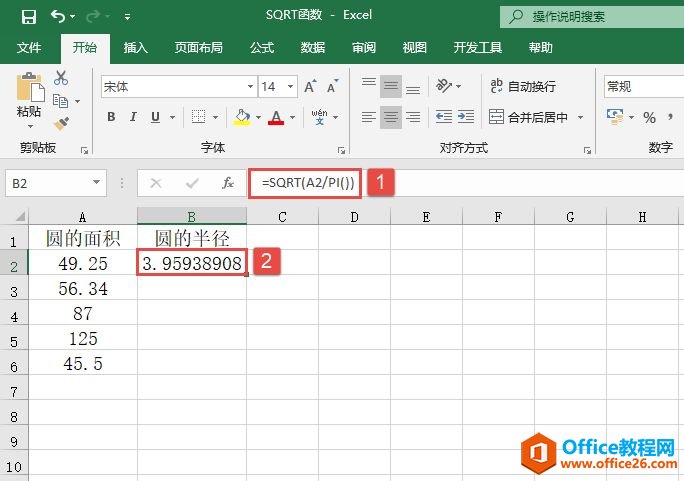
Task: Toggle 自动换行 wrap text
Action: pyautogui.click(x=522, y=86)
